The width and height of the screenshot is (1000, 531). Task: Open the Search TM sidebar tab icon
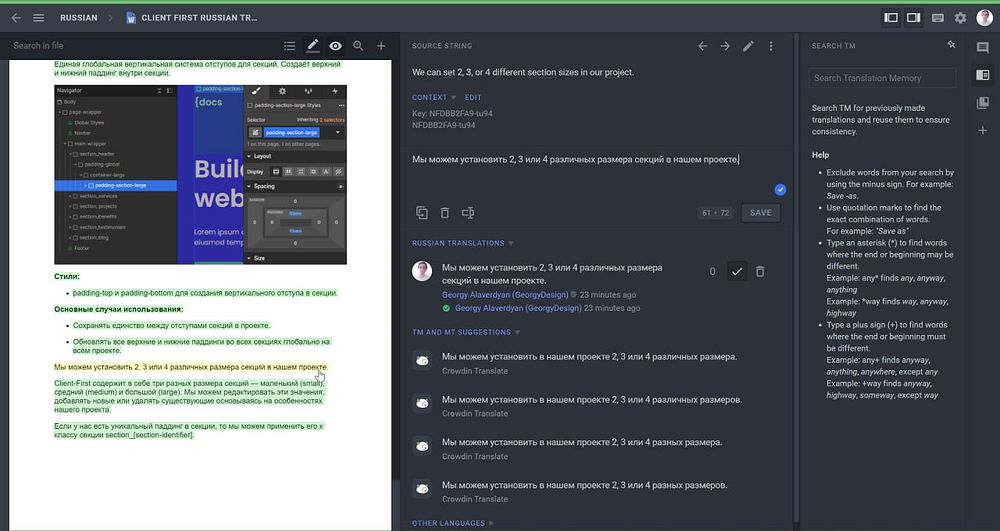983,75
